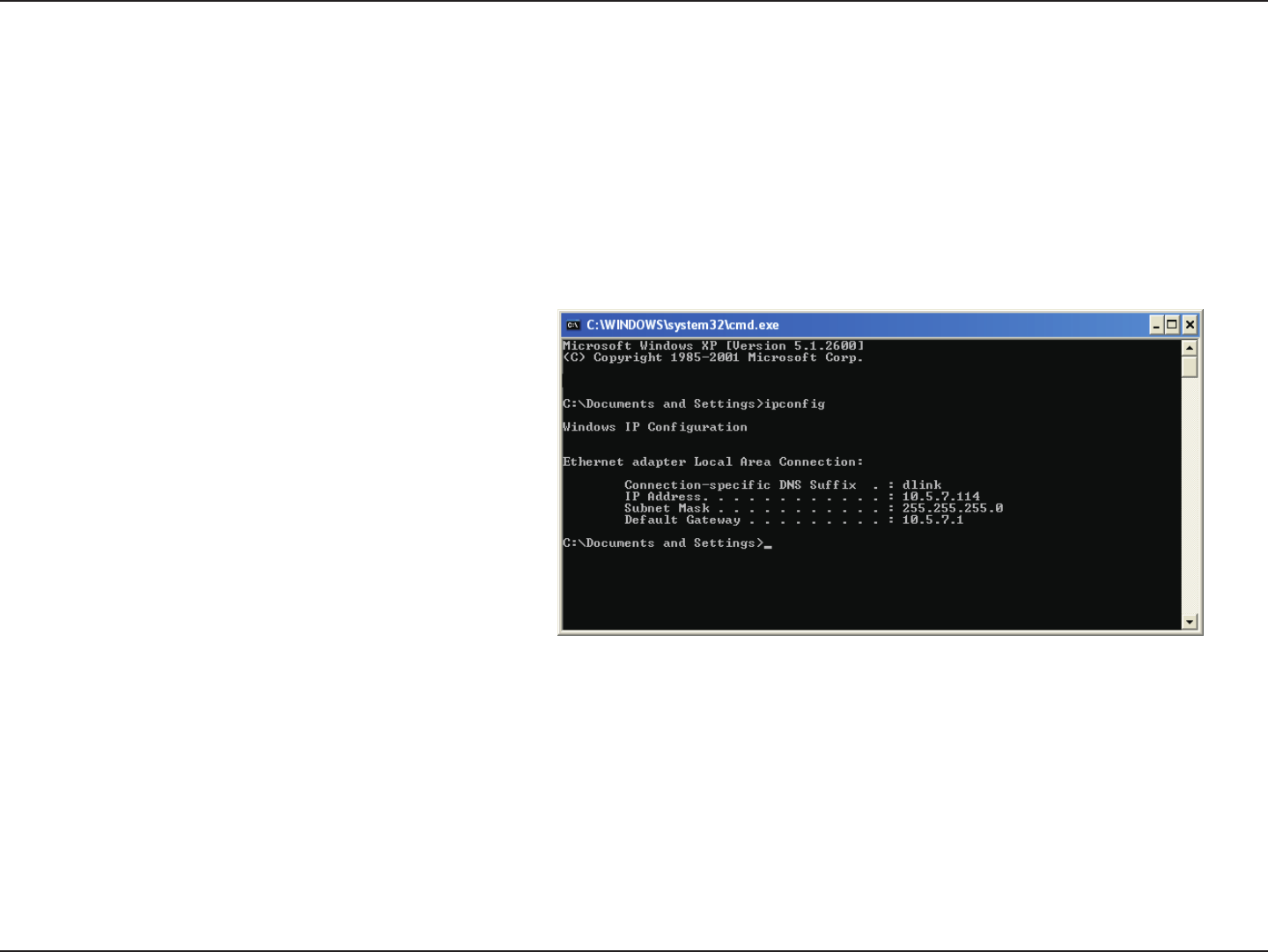Close the cmd.exe window
1268x952 pixels.
point(1190,325)
